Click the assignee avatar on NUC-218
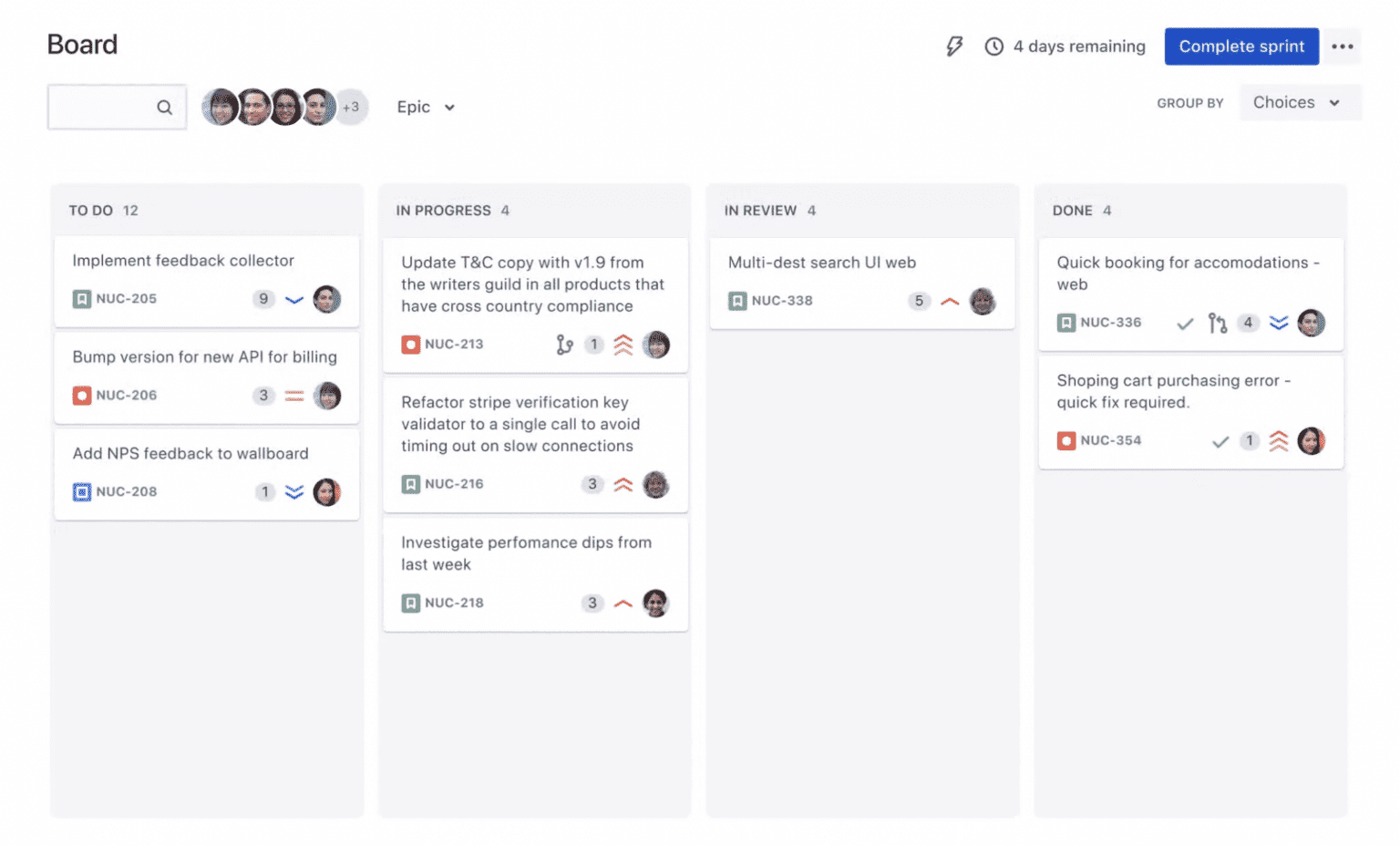Screen dimensions: 1400x846 pos(655,603)
